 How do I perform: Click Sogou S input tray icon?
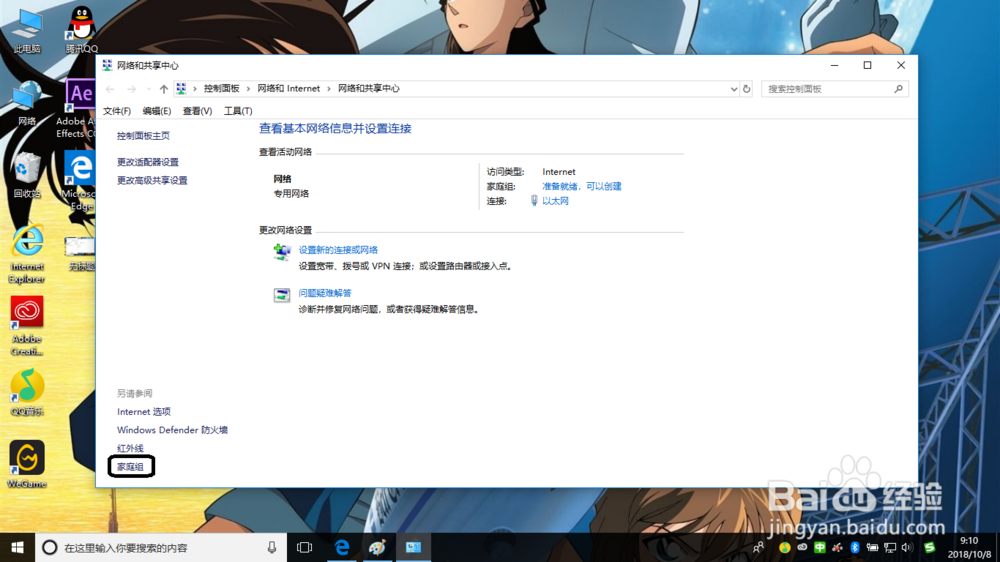coord(930,547)
